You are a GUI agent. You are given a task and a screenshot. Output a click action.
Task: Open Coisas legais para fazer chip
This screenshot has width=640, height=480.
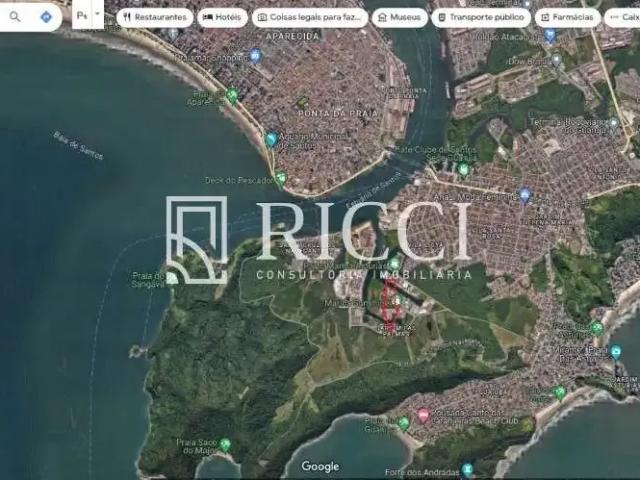coord(310,18)
